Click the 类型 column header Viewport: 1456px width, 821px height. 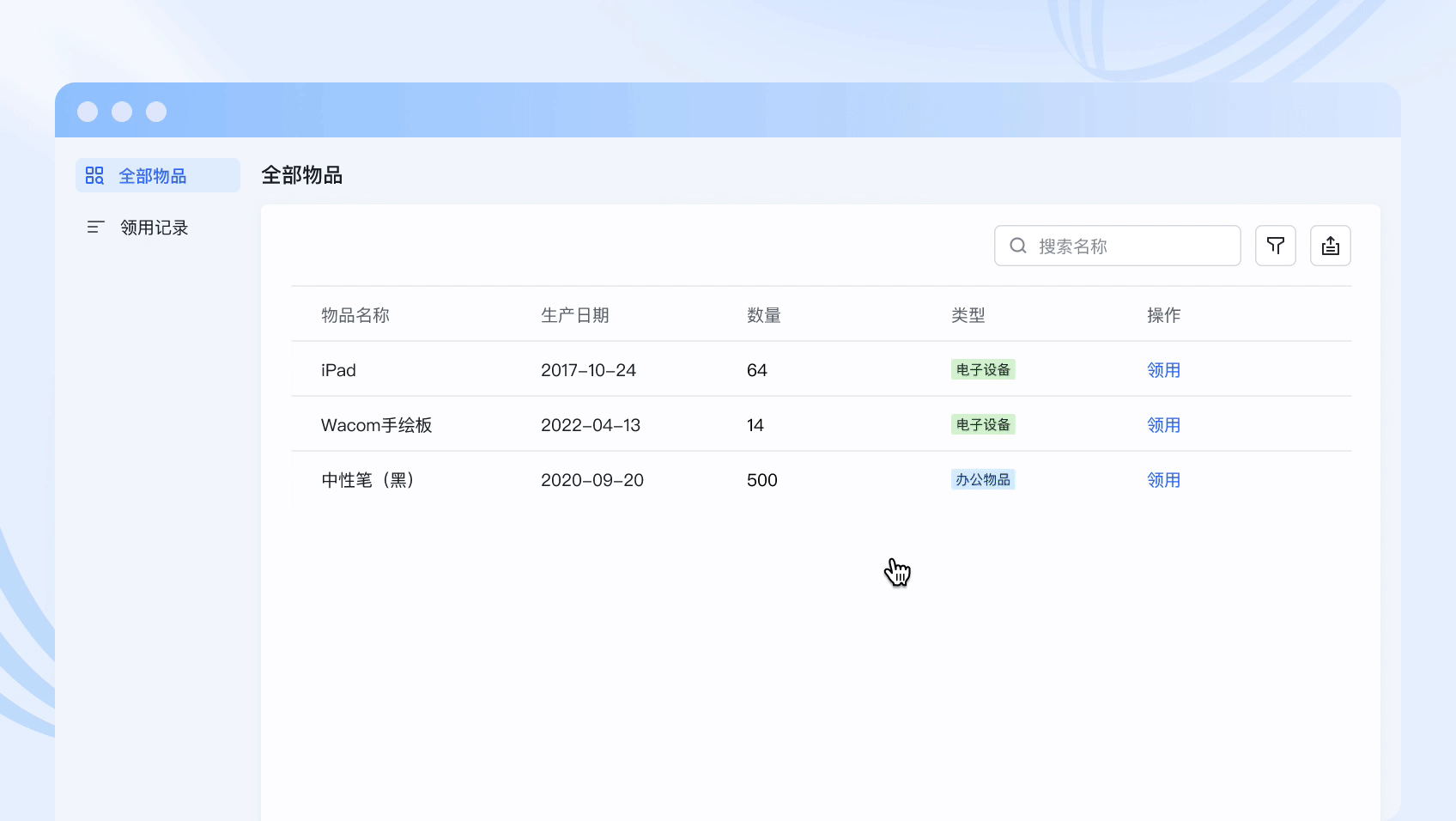coord(968,315)
